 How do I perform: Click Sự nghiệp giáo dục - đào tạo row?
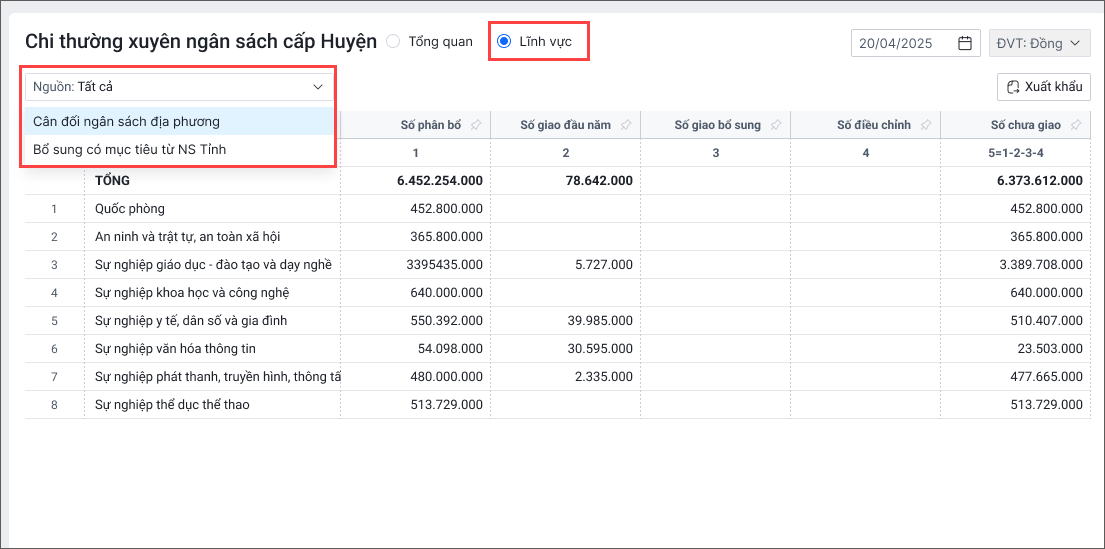[x=212, y=265]
